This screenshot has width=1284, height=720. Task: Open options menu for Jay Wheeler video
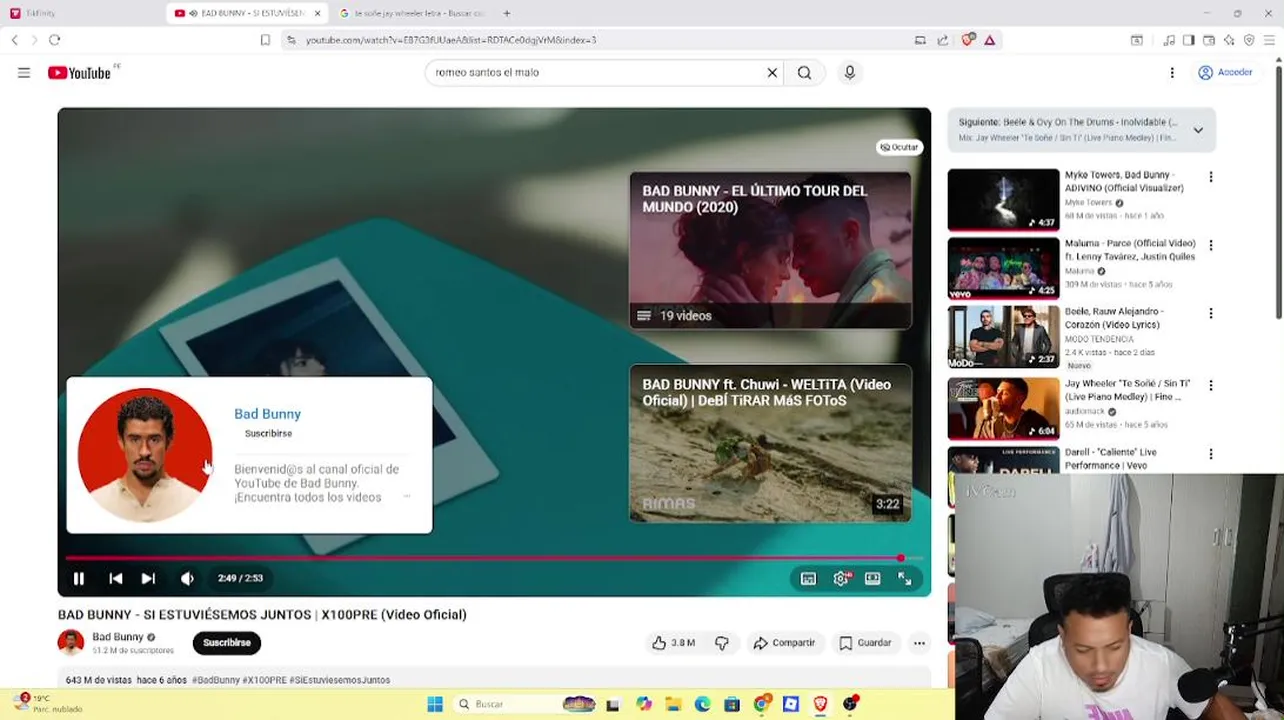point(1211,385)
